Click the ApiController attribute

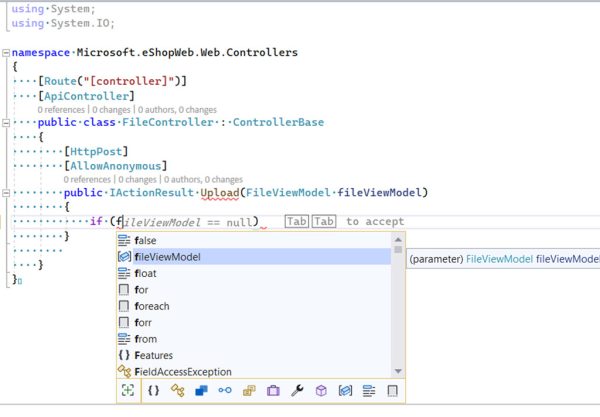coord(86,96)
